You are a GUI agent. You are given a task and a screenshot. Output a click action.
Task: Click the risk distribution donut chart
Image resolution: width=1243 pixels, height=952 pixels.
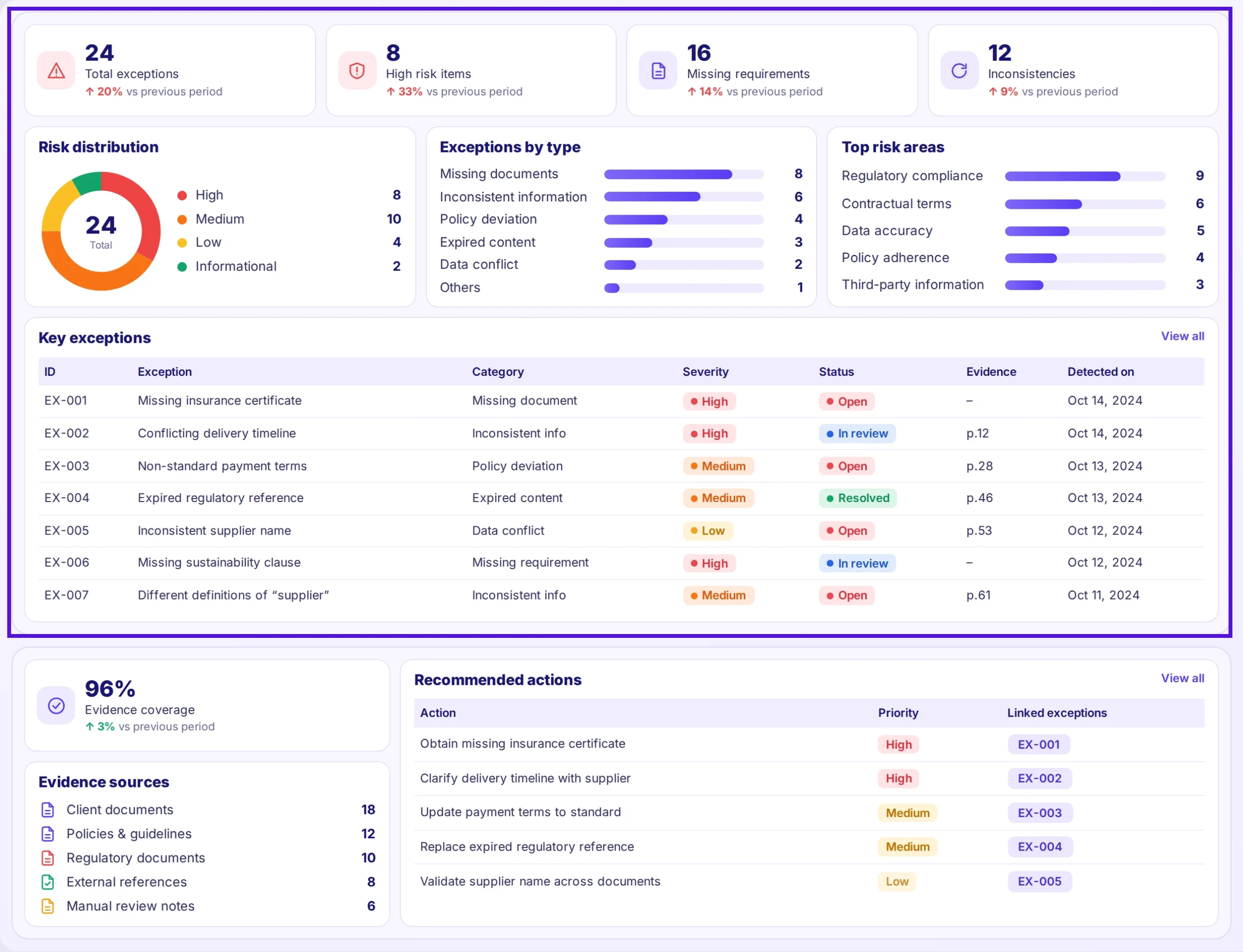click(101, 231)
